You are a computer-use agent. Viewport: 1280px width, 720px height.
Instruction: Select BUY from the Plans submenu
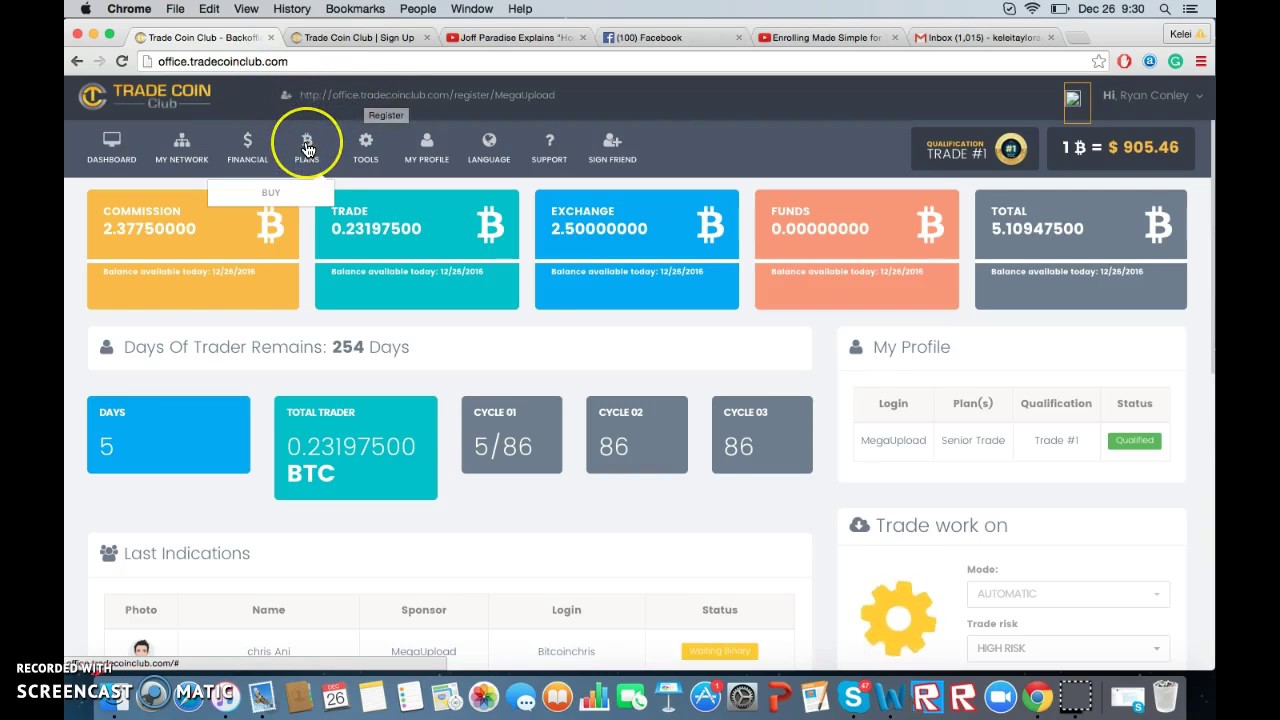pos(271,192)
